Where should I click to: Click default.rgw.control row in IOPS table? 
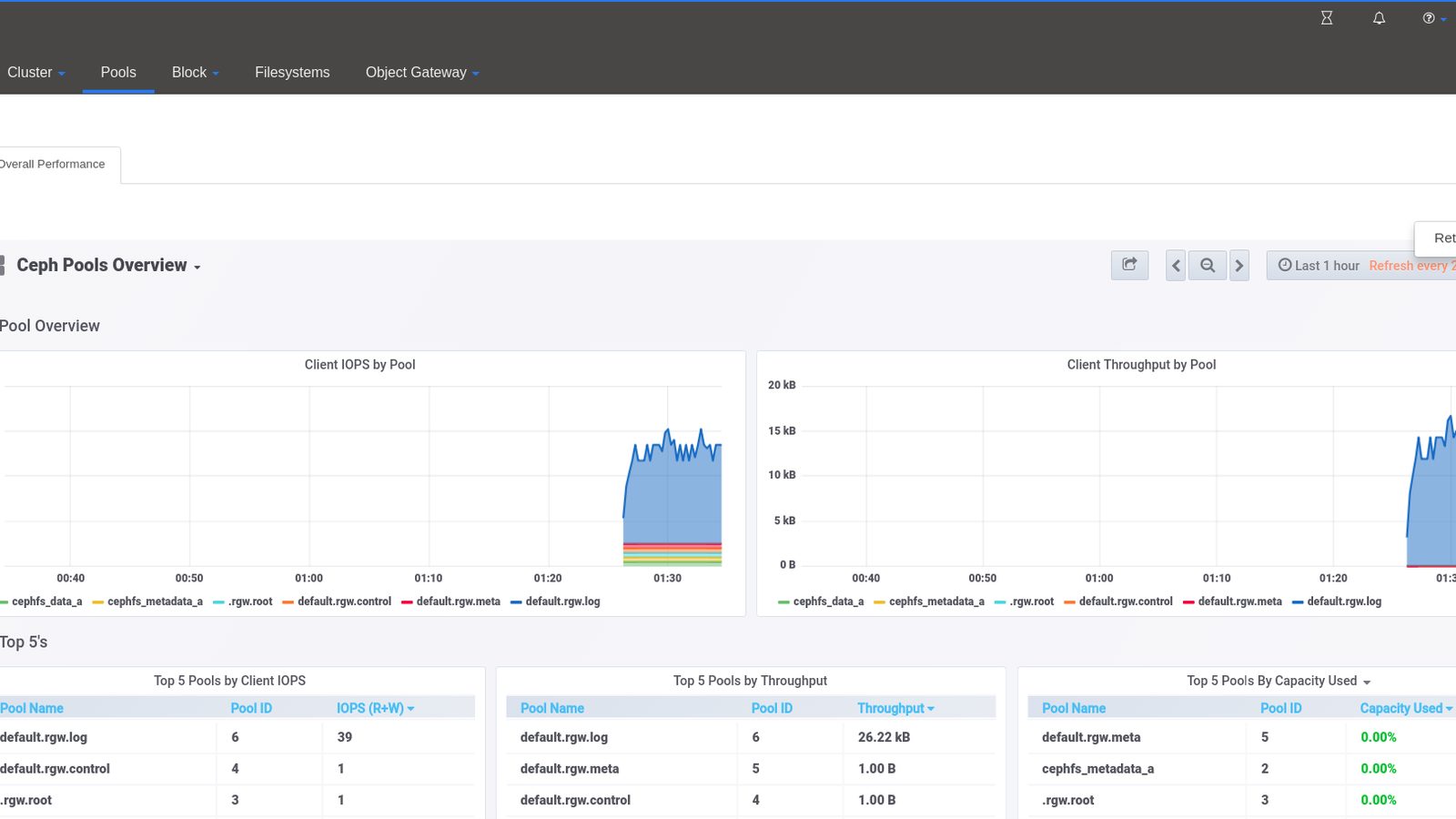click(x=238, y=769)
